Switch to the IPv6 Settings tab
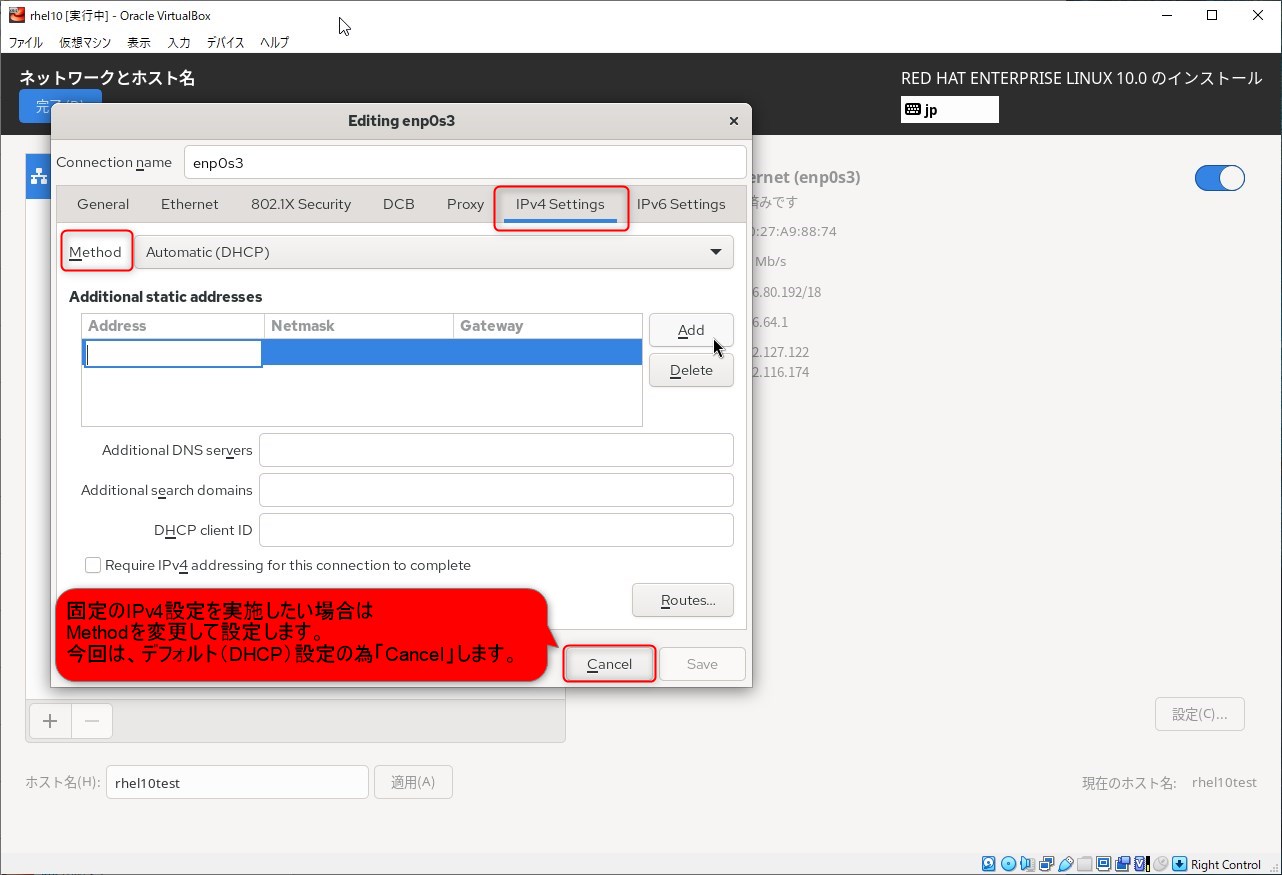1282x875 pixels. pos(681,204)
